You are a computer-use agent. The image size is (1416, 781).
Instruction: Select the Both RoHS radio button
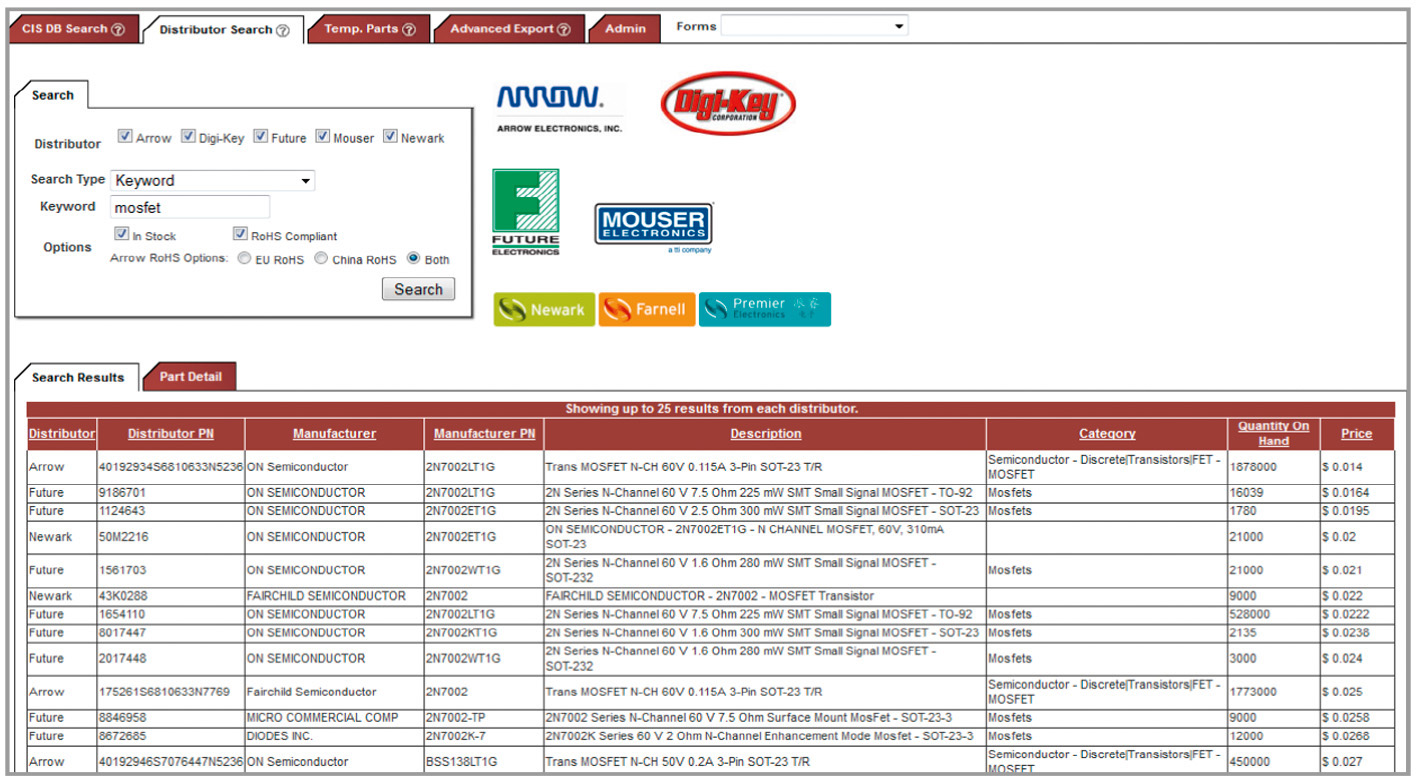[x=413, y=258]
